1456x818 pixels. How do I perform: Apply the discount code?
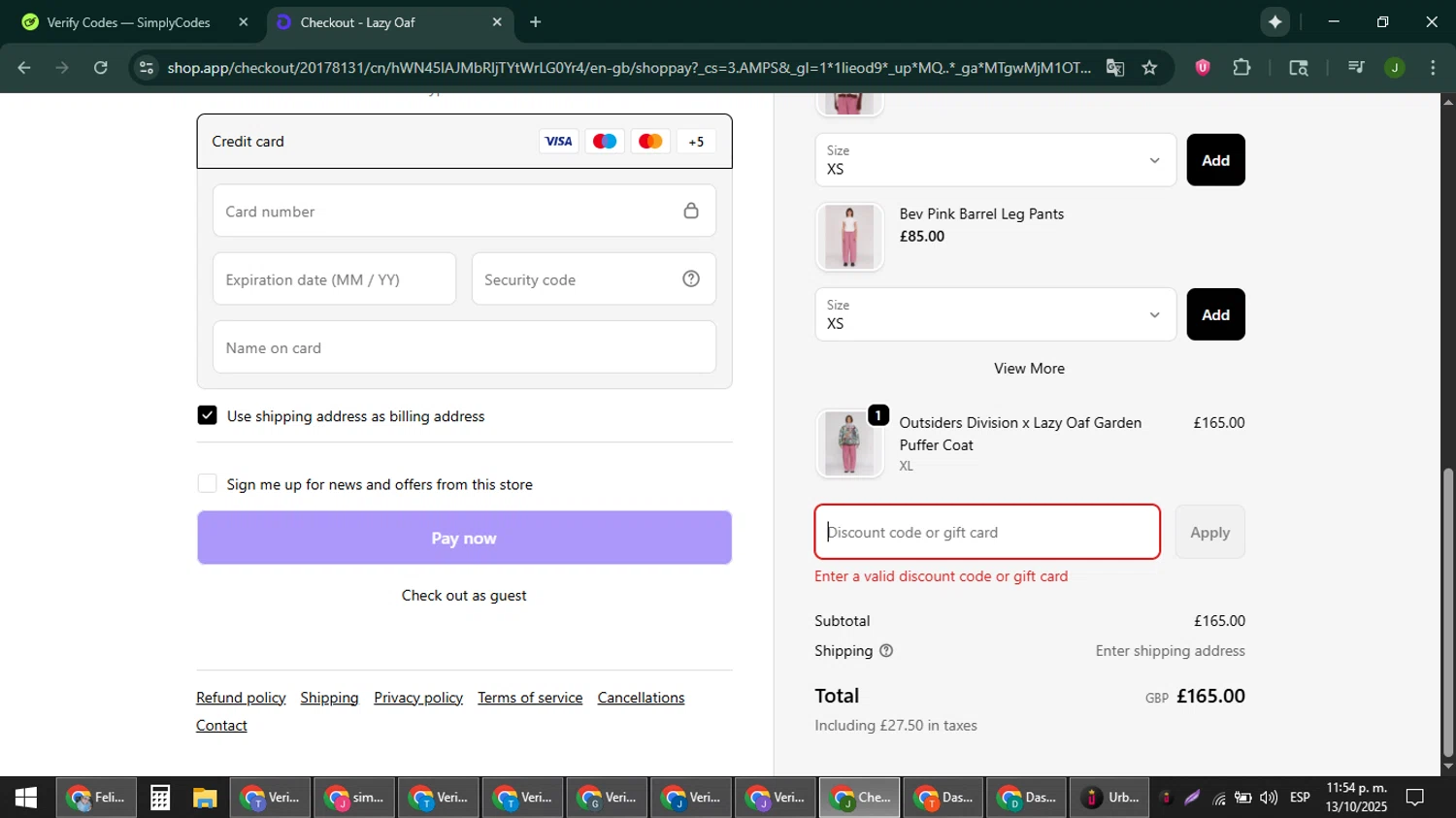(1209, 532)
